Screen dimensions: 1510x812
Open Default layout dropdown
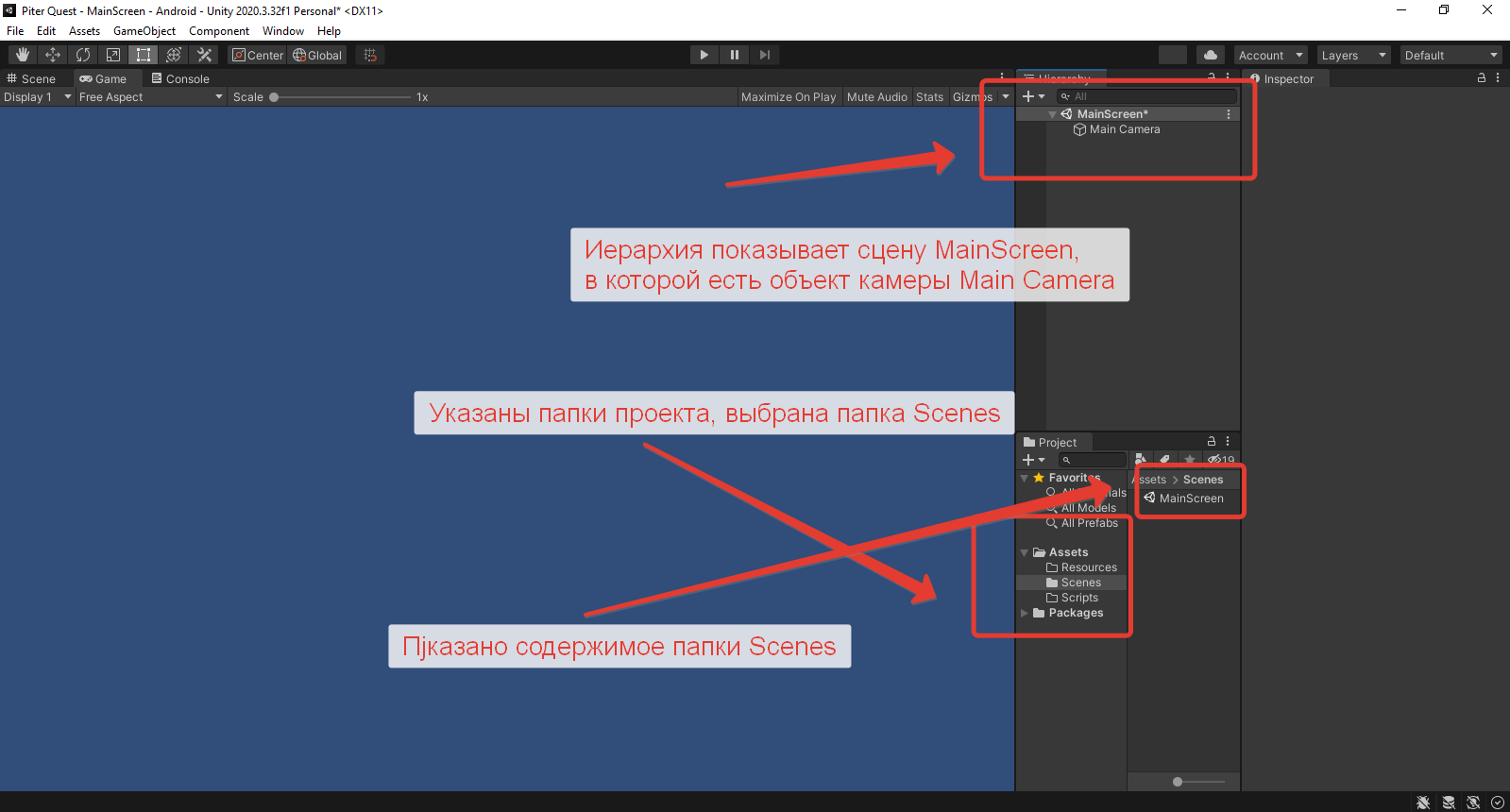tap(1451, 55)
